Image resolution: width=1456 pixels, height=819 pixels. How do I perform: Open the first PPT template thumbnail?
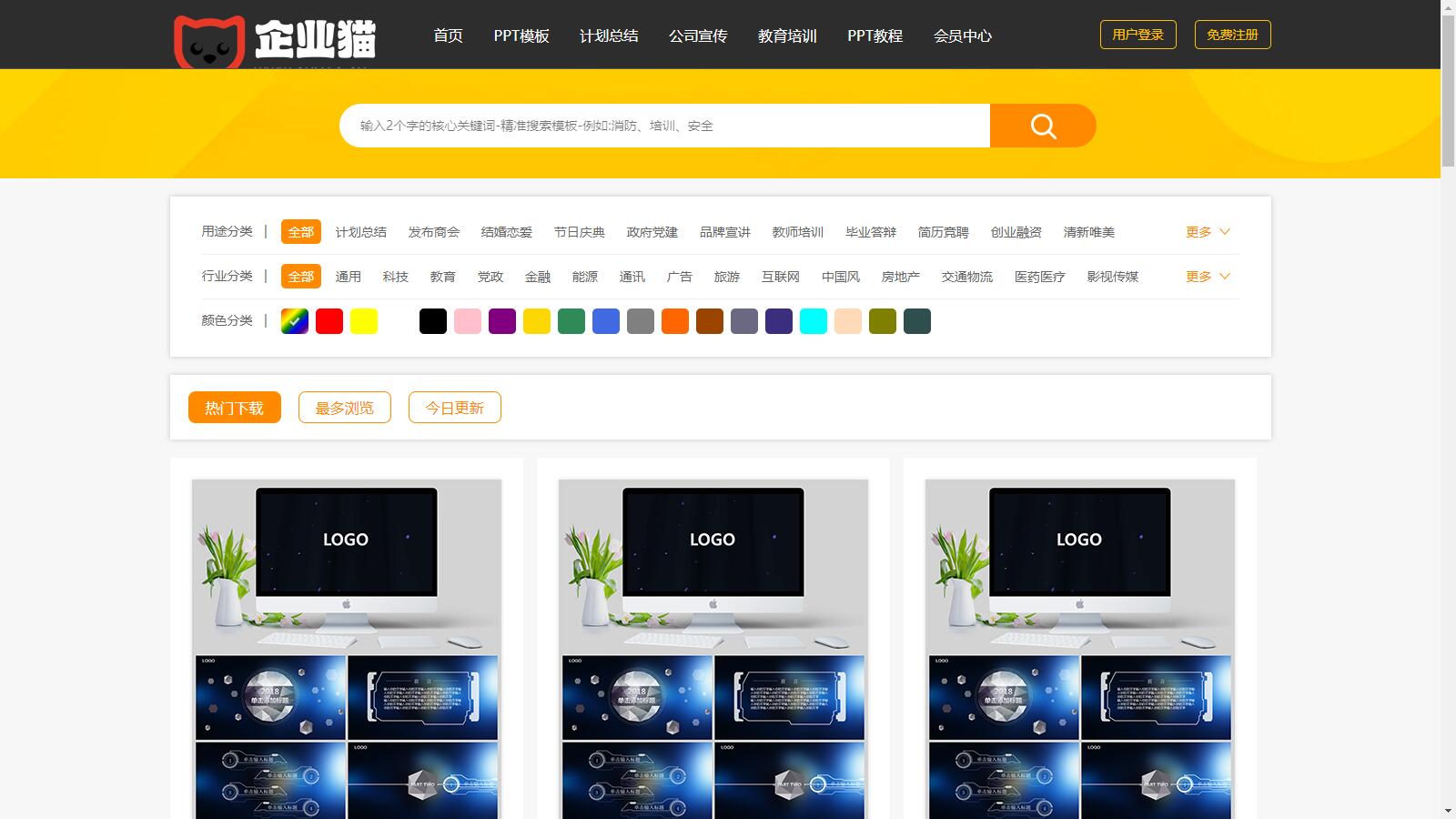tap(346, 646)
